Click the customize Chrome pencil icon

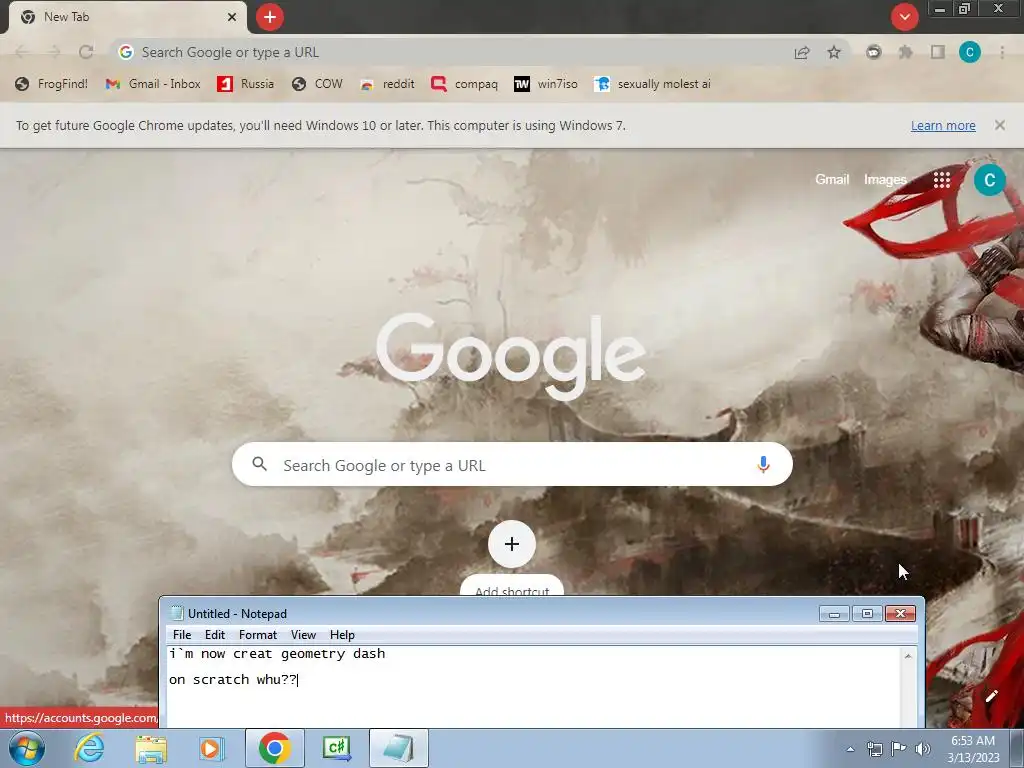coord(991,696)
